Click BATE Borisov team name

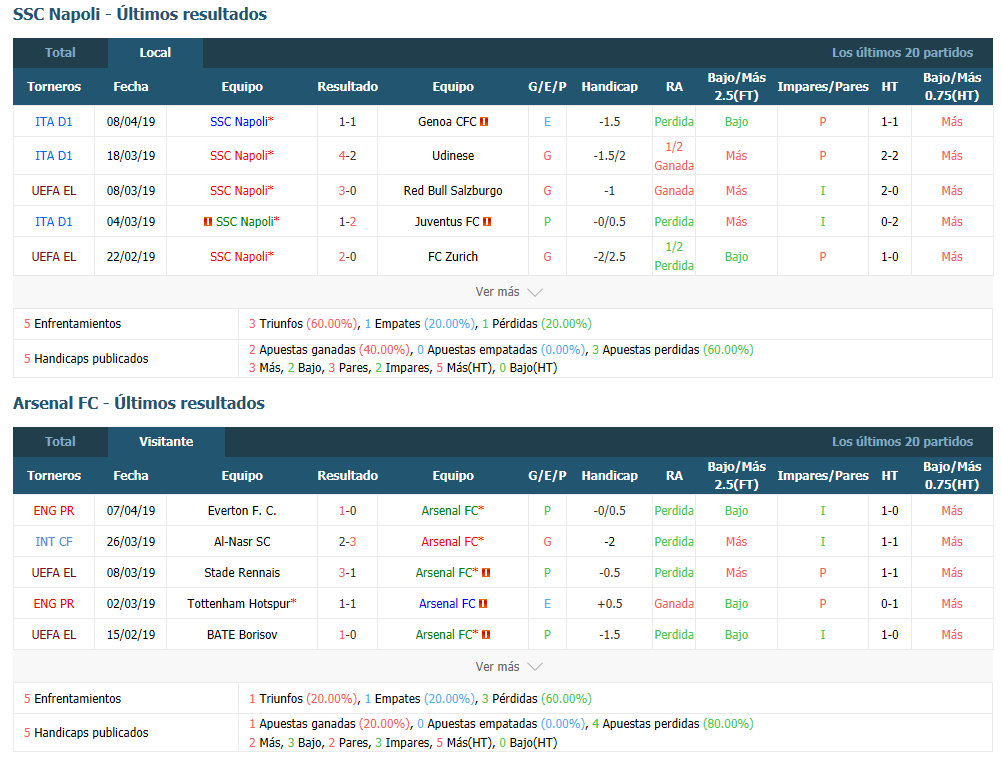[x=242, y=635]
